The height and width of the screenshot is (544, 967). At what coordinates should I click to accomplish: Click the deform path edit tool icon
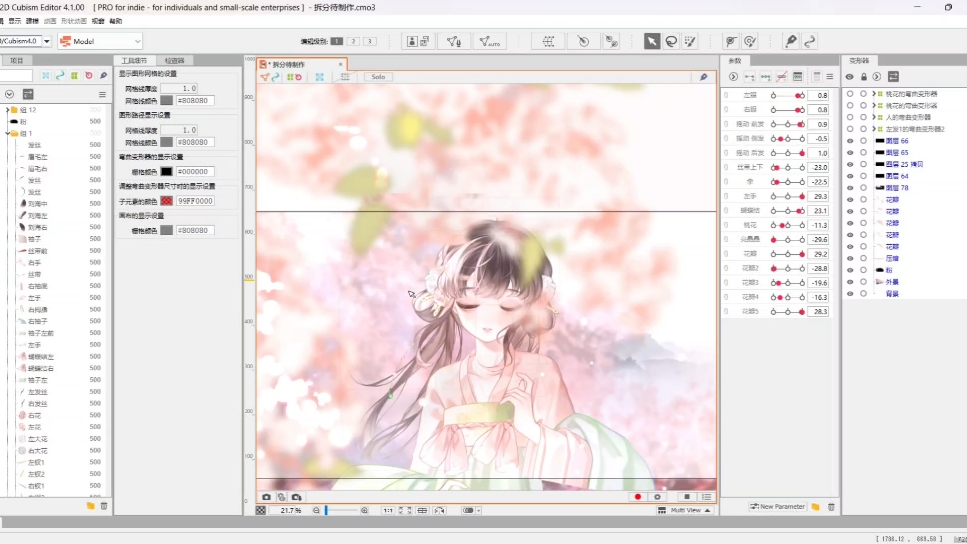click(731, 41)
